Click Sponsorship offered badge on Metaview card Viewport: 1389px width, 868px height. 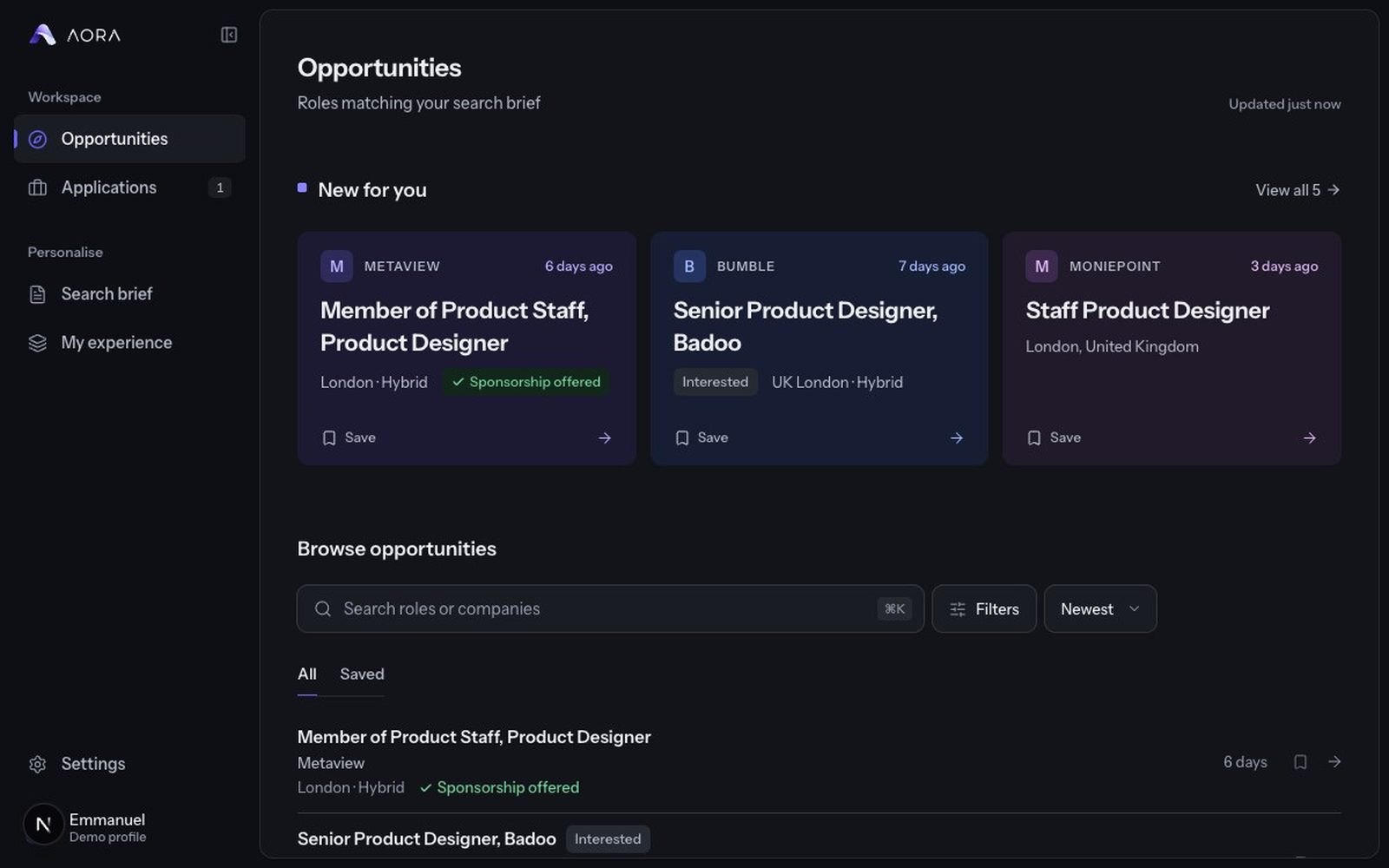(x=526, y=382)
